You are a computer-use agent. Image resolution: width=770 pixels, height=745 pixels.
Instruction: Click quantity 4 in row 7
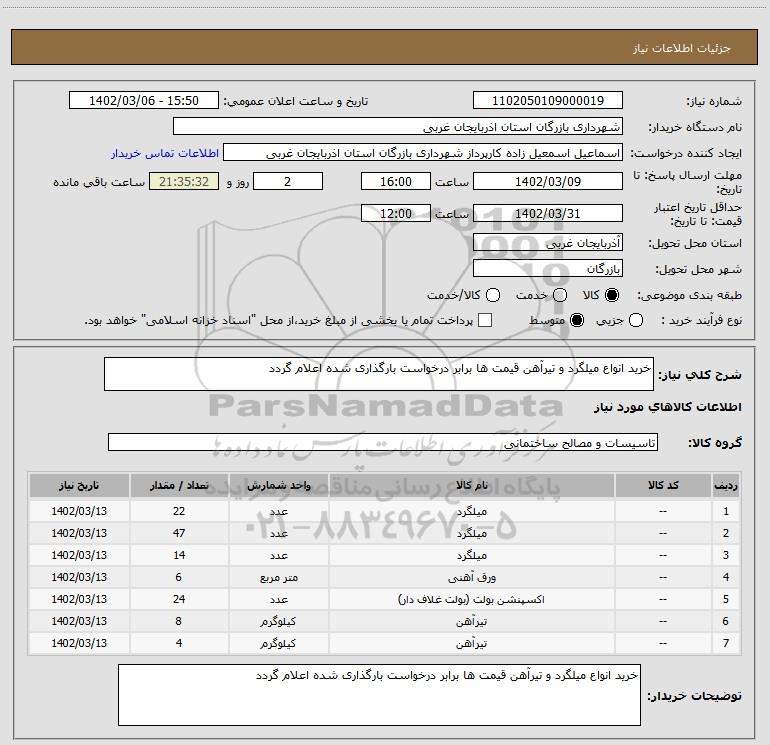(x=179, y=643)
